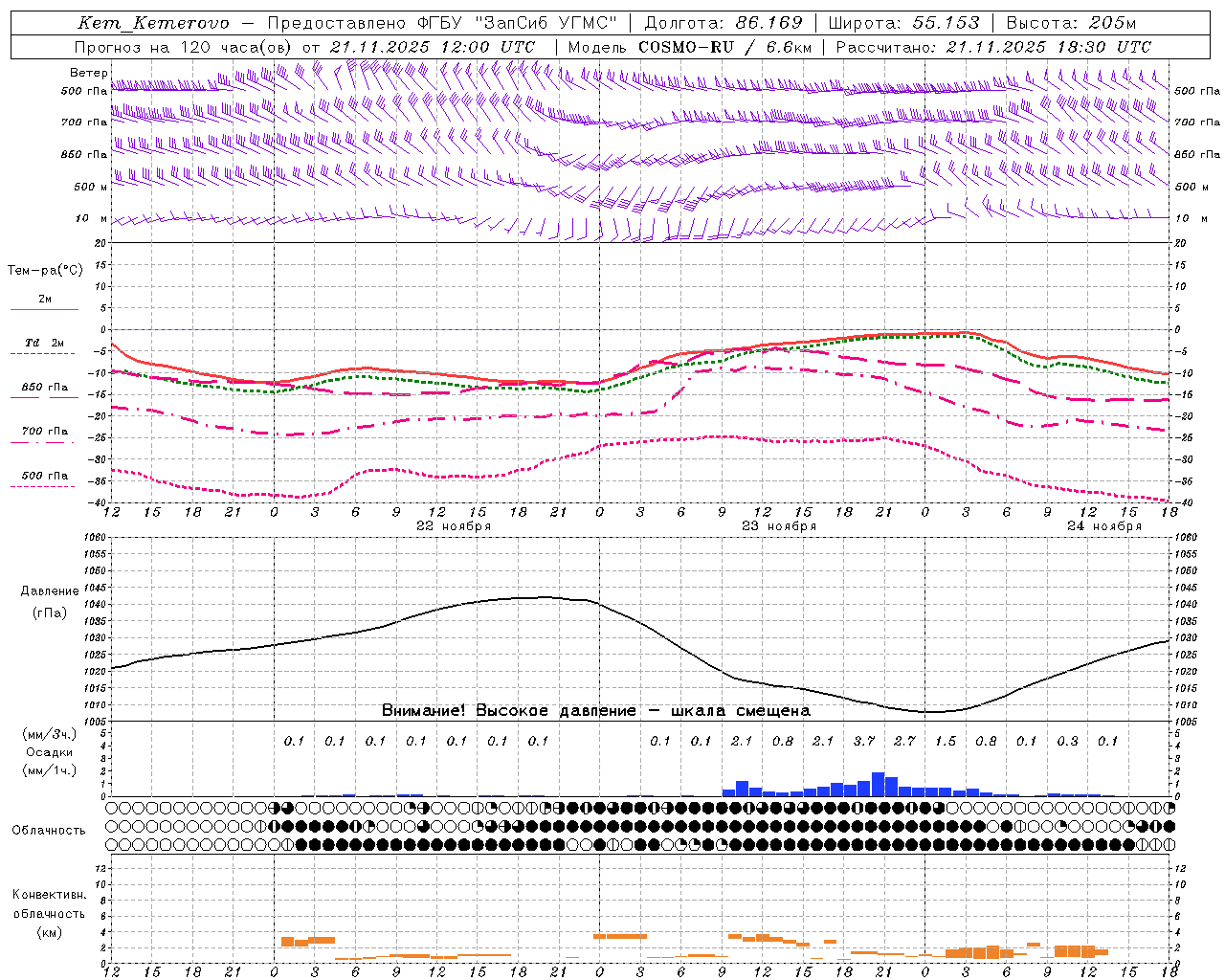
Task: Select the Конвективн. облачность label
Action: [x=49, y=904]
